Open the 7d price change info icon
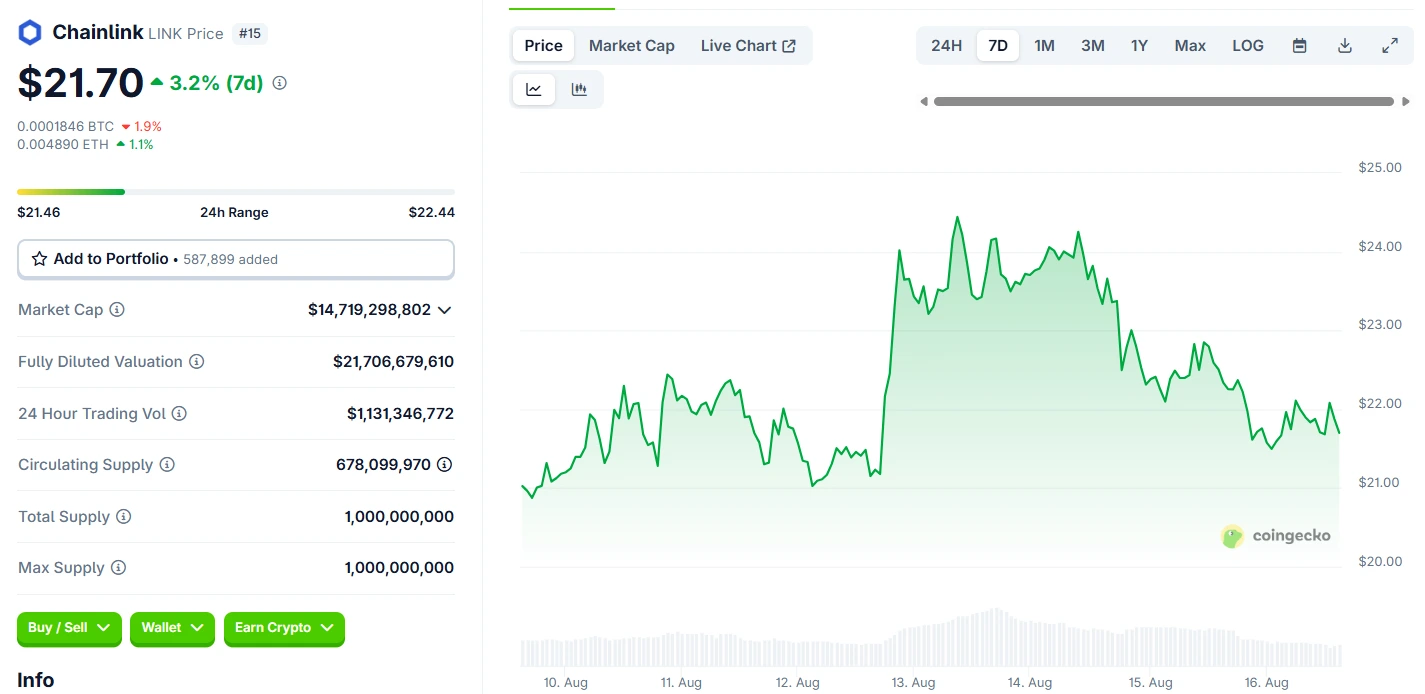The width and height of the screenshot is (1425, 694). click(x=279, y=83)
